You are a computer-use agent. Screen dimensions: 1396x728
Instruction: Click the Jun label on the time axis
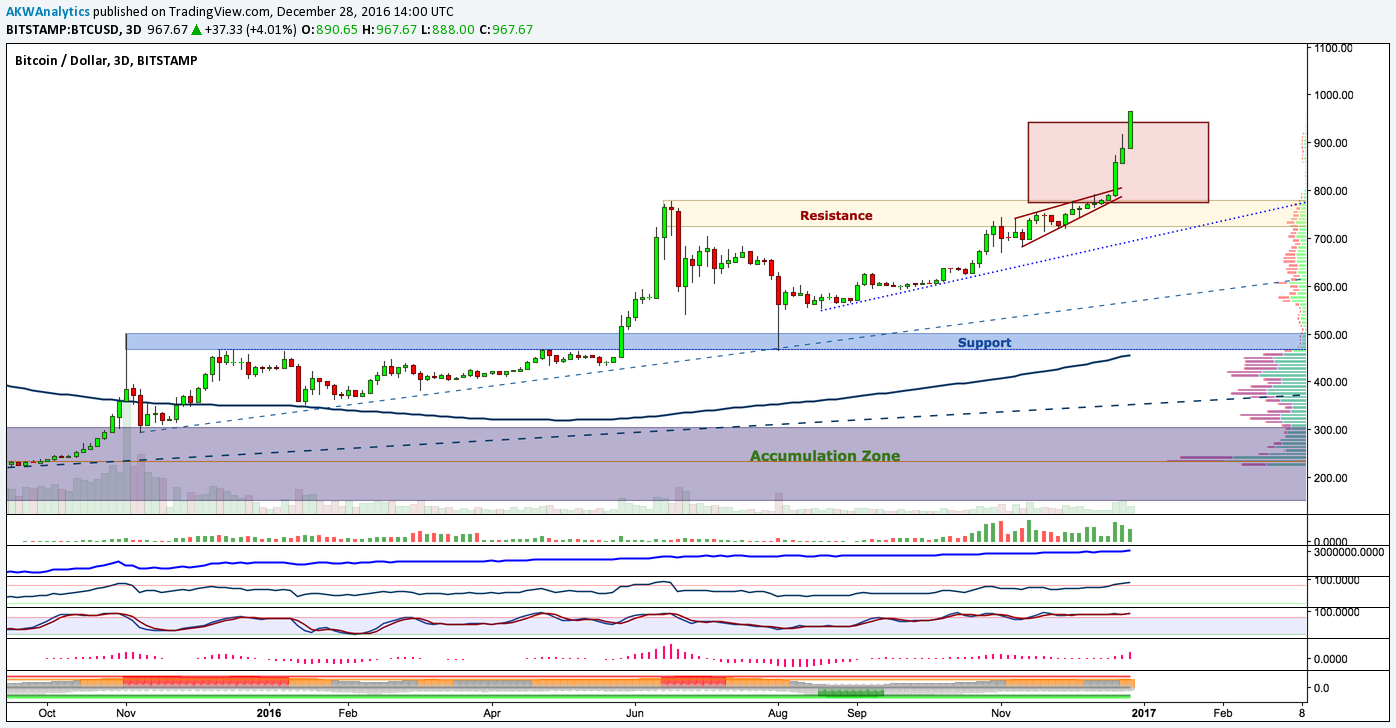[635, 714]
